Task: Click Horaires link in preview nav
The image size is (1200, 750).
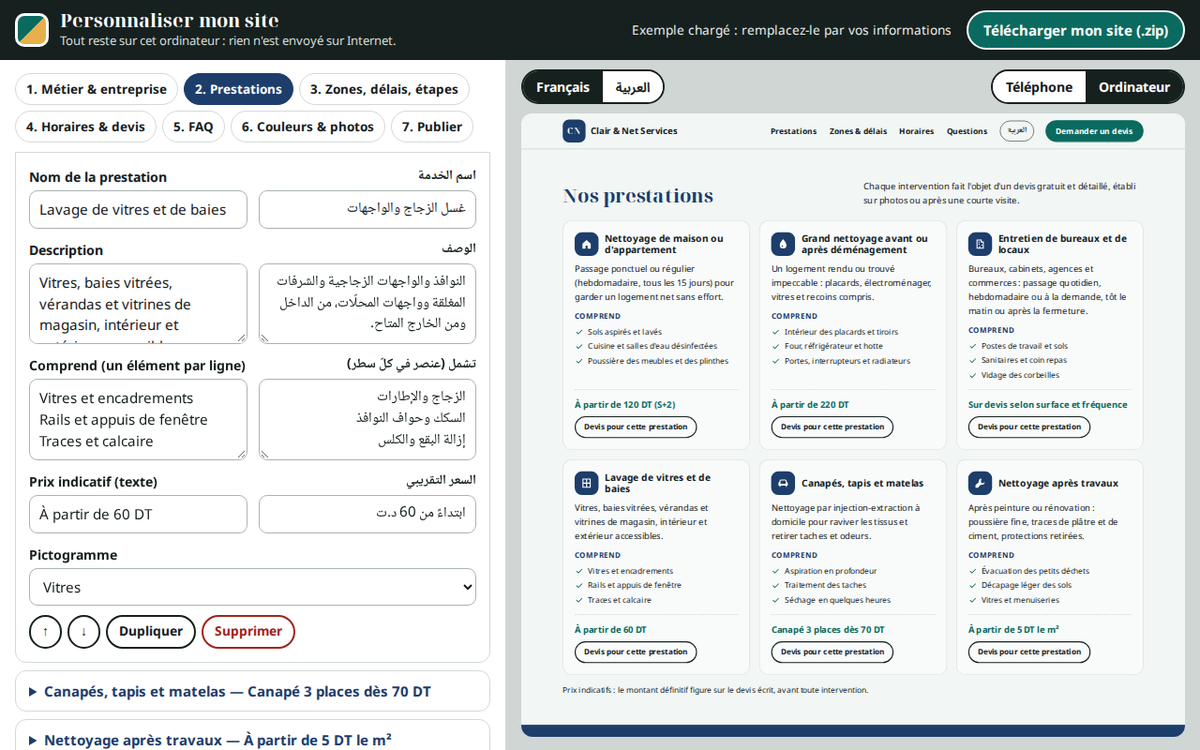Action: coord(916,131)
